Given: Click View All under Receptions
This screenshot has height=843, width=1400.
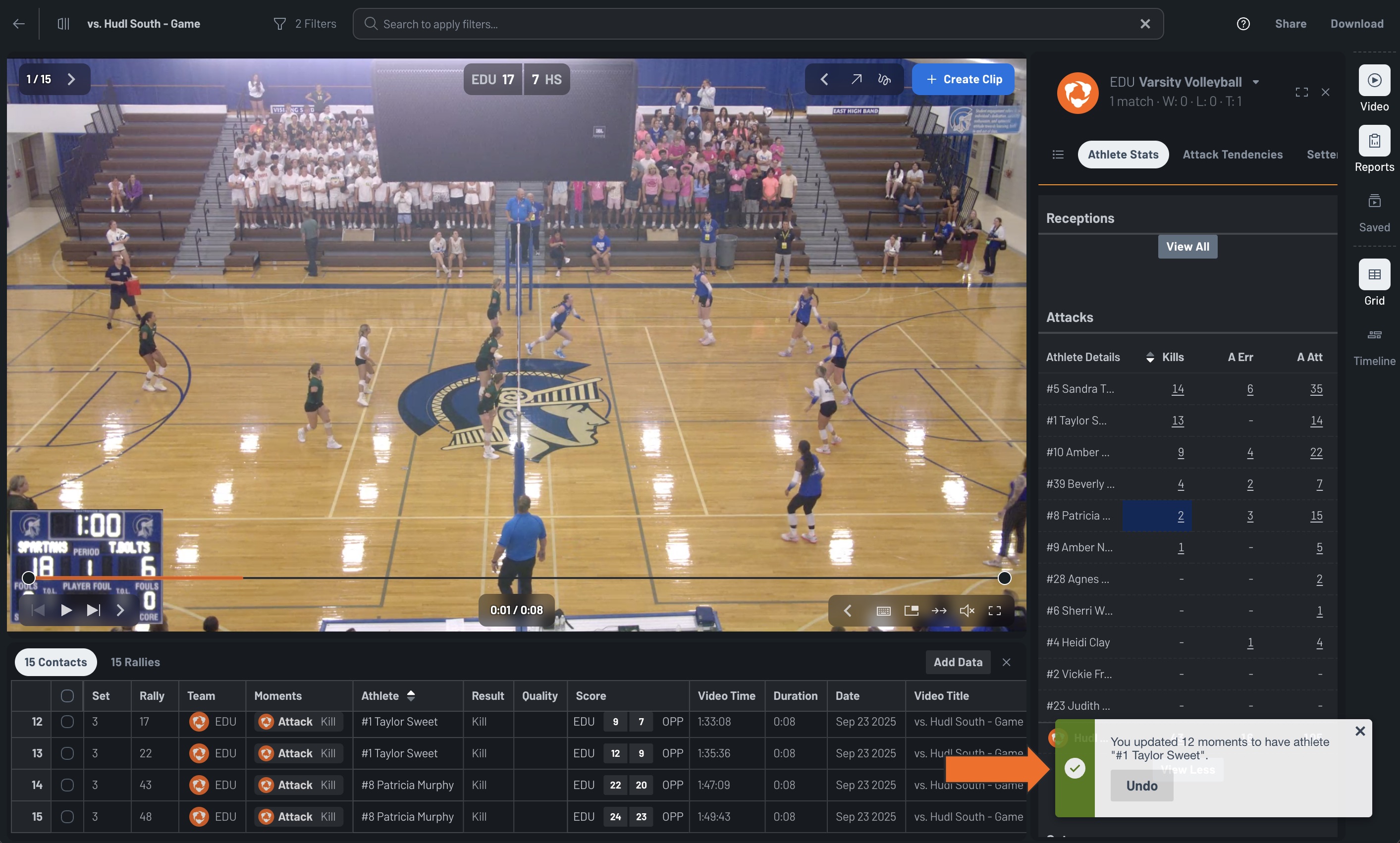Looking at the screenshot, I should 1187,247.
